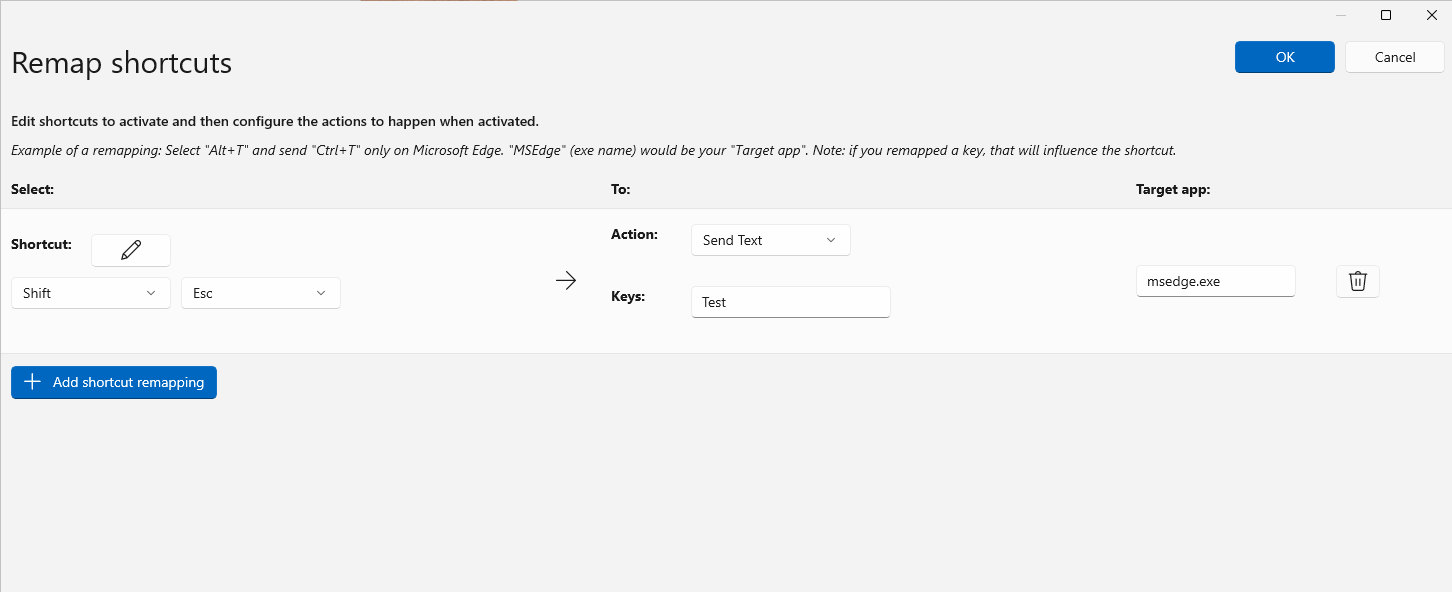
Task: Click the Add shortcut remapping label
Action: coord(128,382)
